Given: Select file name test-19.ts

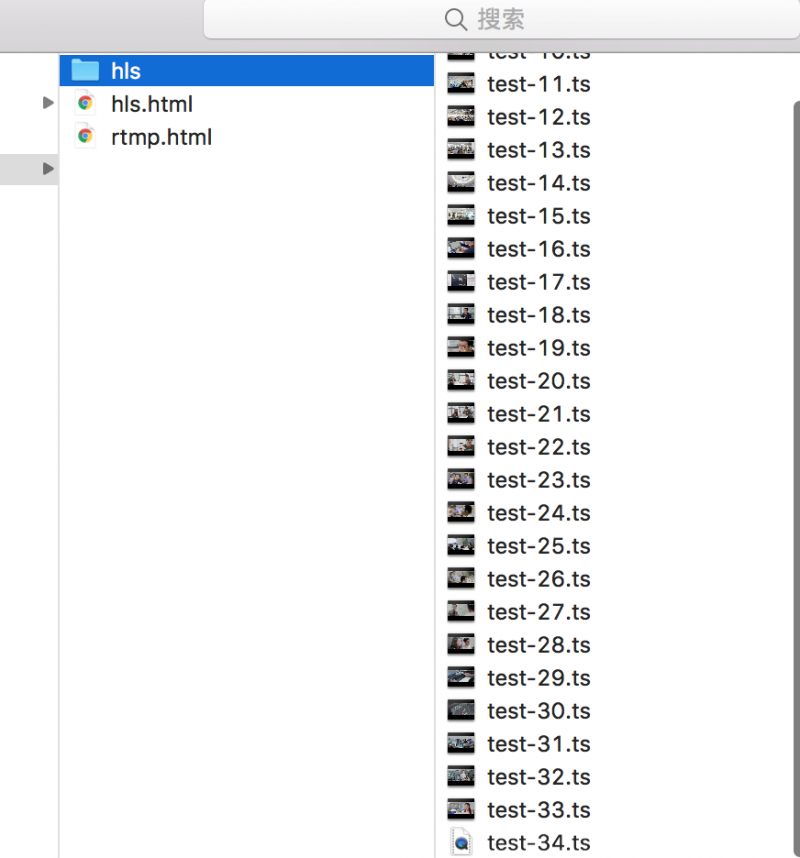Looking at the screenshot, I should click(x=539, y=348).
